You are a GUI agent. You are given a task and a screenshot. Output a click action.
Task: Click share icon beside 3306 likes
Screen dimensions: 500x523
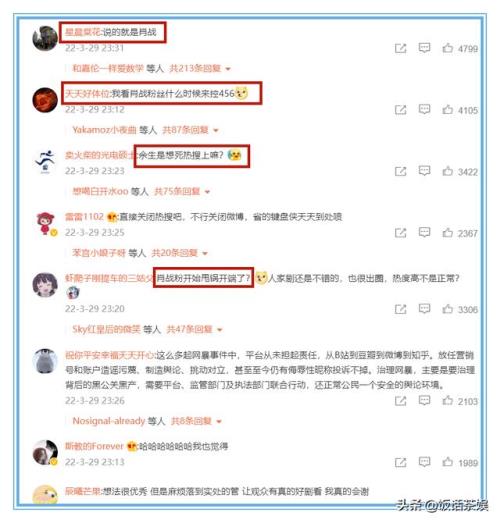pyautogui.click(x=400, y=309)
